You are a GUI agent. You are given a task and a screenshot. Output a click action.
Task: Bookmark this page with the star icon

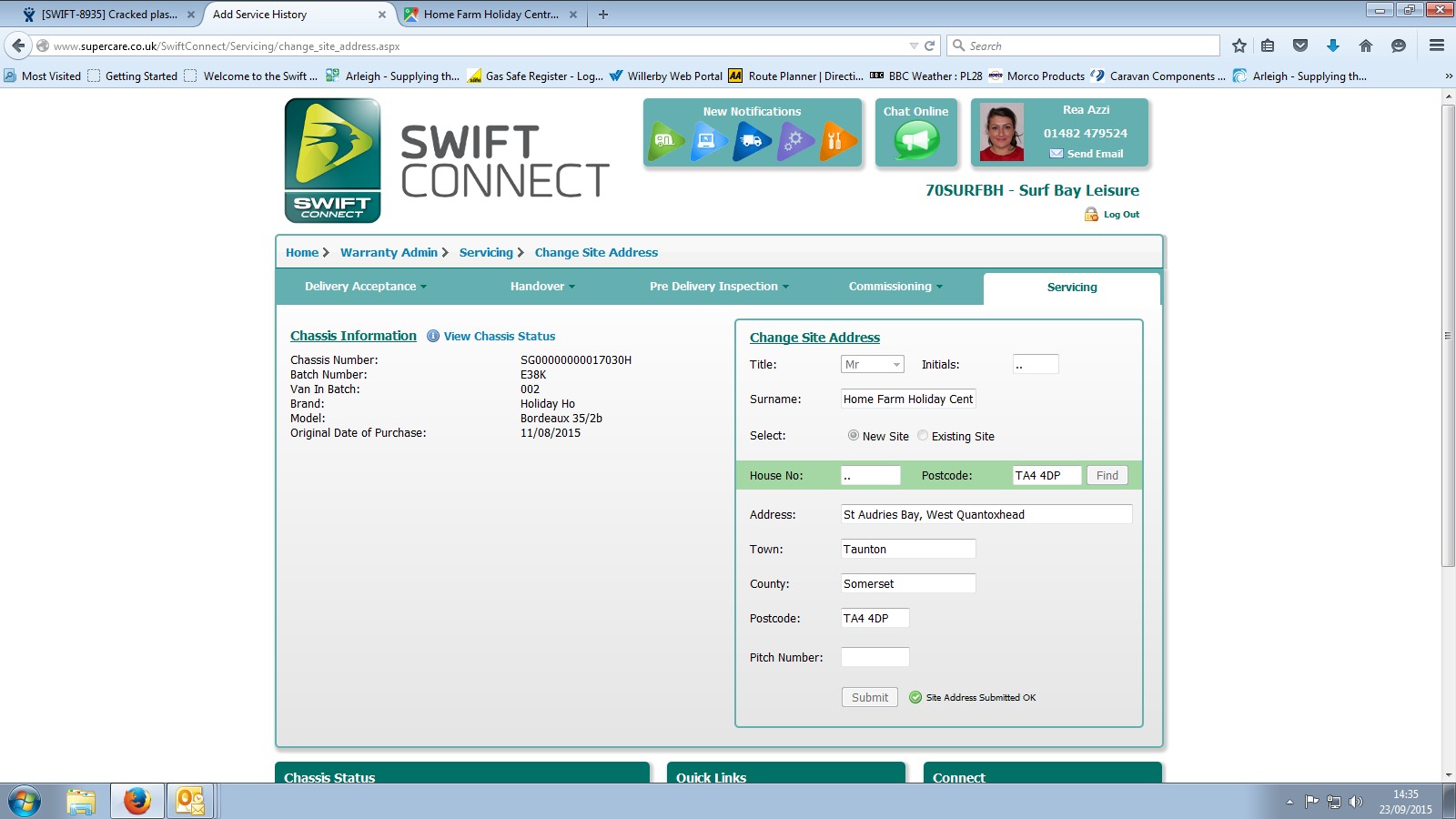pos(1239,45)
